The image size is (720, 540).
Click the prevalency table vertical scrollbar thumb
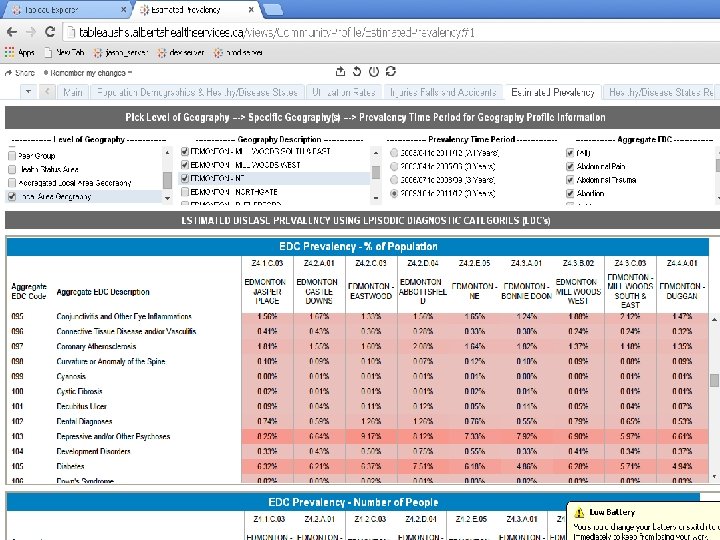coord(714,380)
